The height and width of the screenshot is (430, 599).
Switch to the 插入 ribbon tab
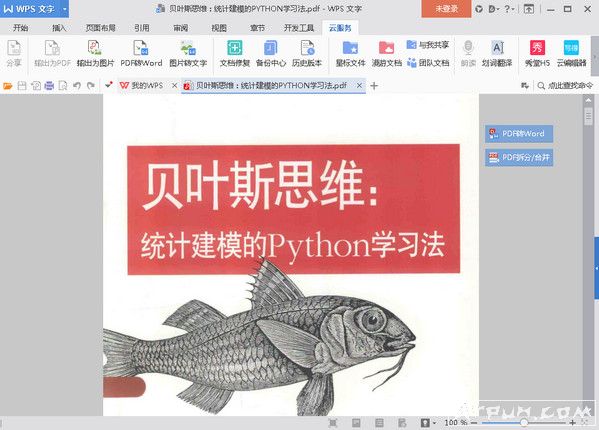click(59, 27)
